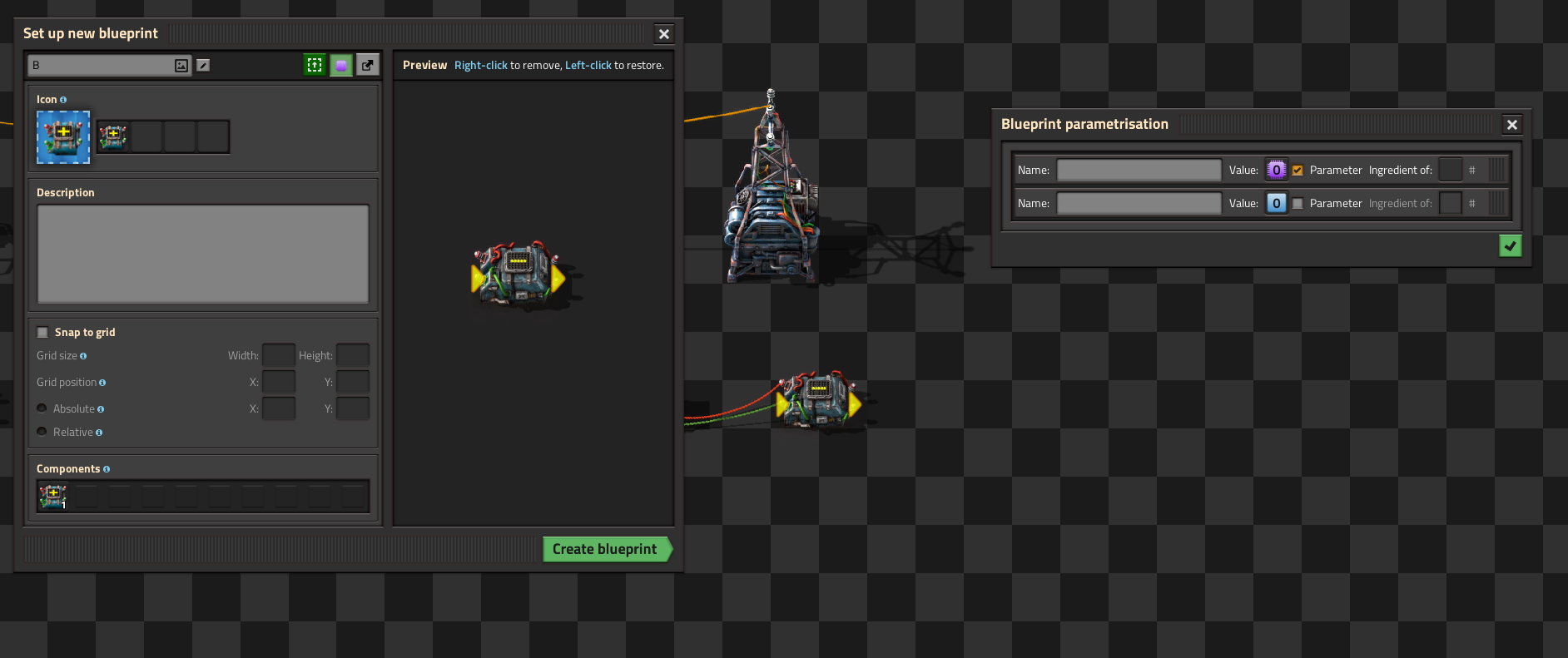Click second row Ingredient of slot
The height and width of the screenshot is (658, 1568).
1451,203
